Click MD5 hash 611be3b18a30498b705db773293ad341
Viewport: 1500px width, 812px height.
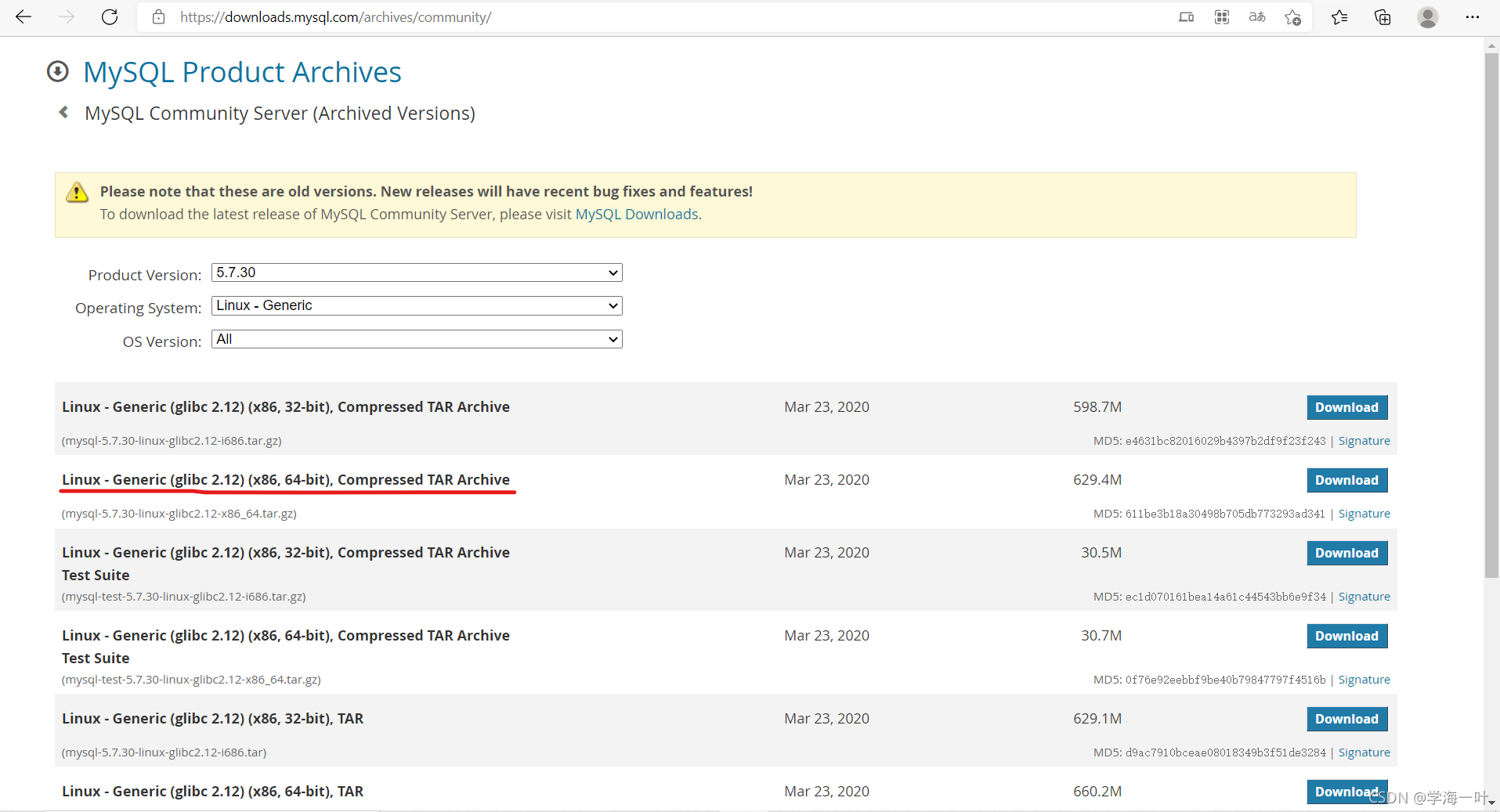1225,514
